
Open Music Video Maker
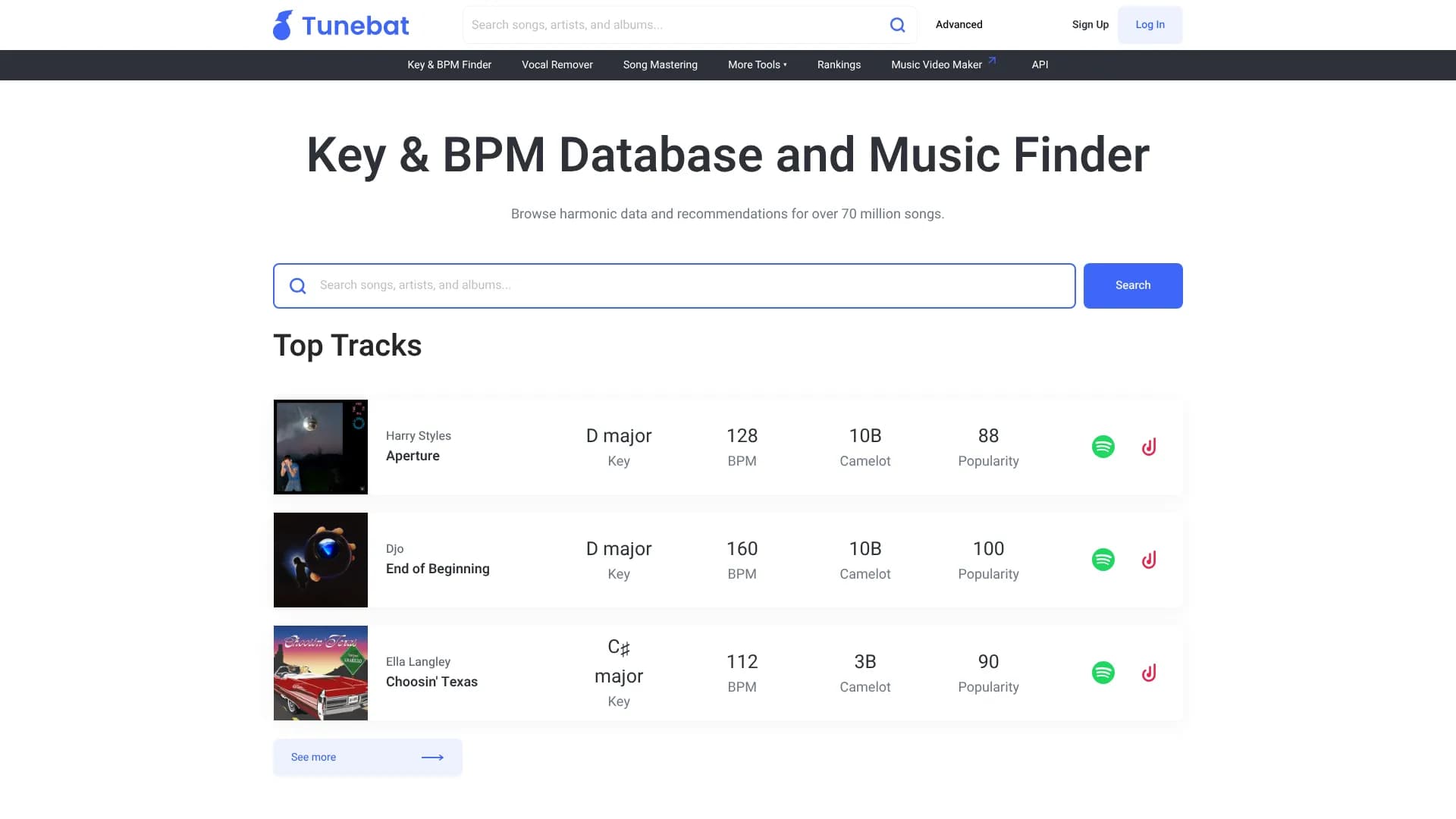point(937,65)
